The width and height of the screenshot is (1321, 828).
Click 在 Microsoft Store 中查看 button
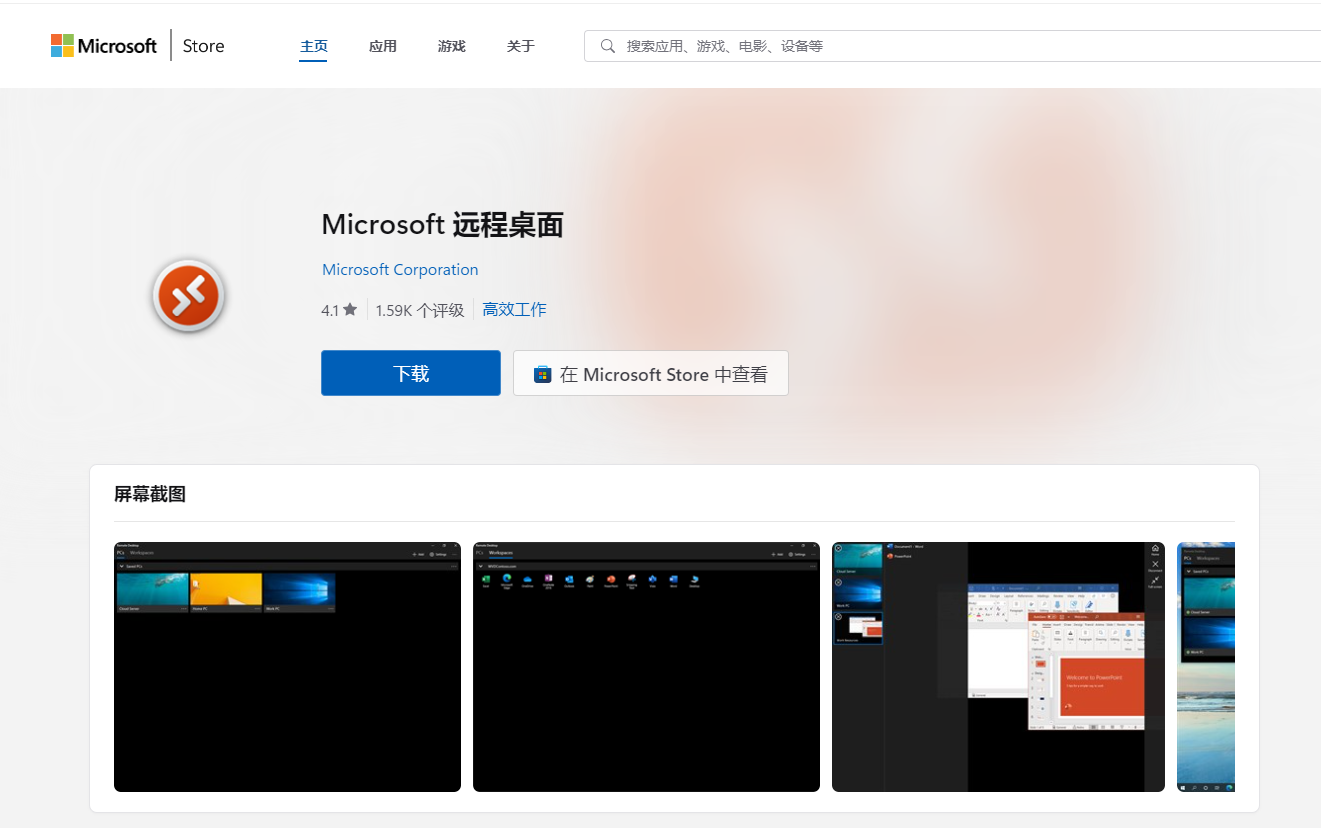coord(651,373)
